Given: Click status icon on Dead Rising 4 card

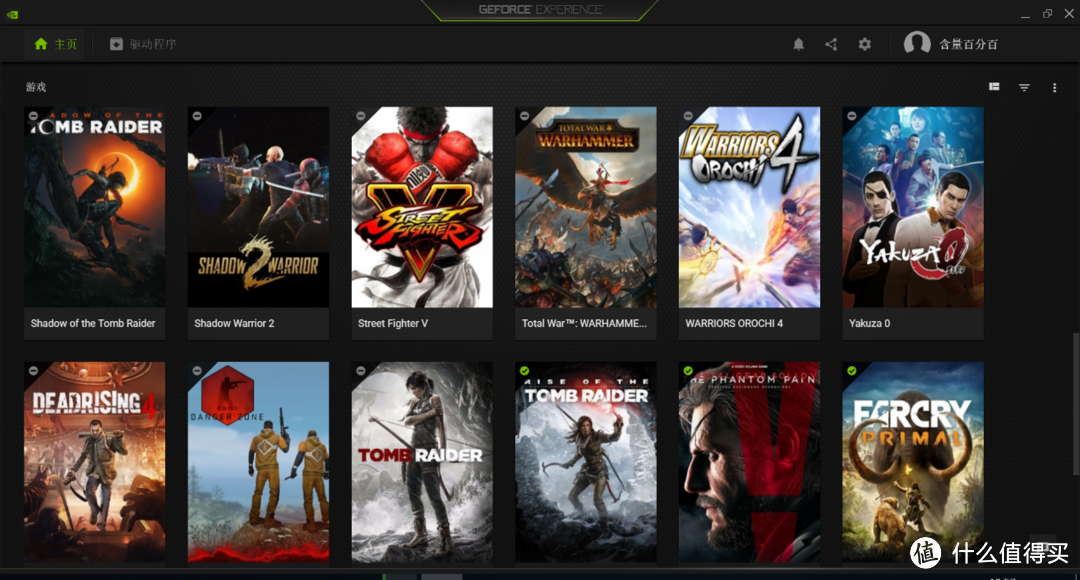Looking at the screenshot, I should (x=33, y=371).
